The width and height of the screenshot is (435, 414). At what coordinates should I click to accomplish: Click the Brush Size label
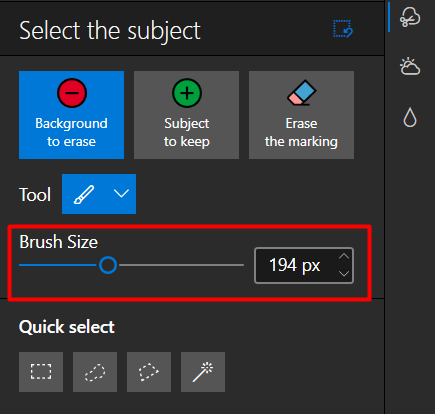(x=59, y=242)
